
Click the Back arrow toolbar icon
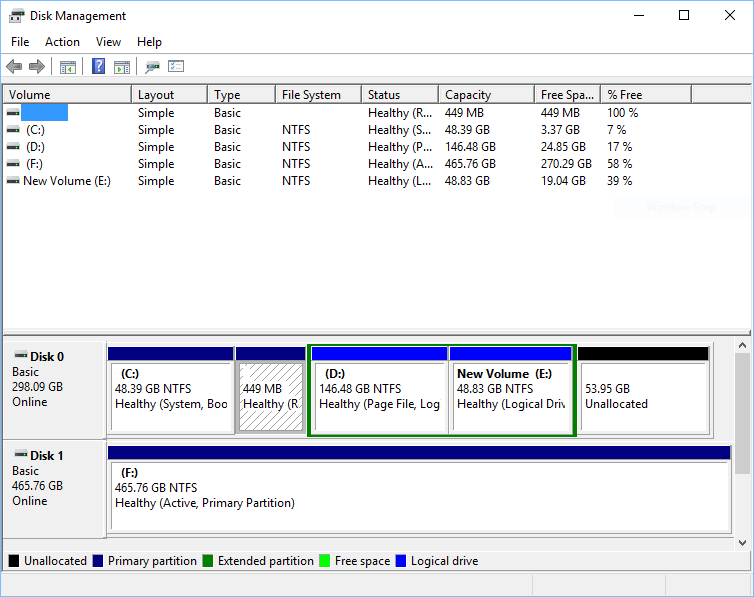coord(14,66)
